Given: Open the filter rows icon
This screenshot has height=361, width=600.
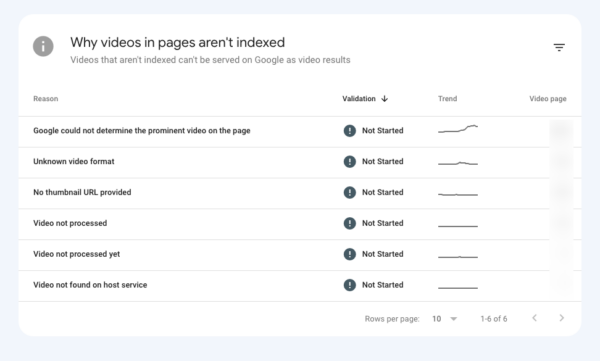Looking at the screenshot, I should point(559,47).
